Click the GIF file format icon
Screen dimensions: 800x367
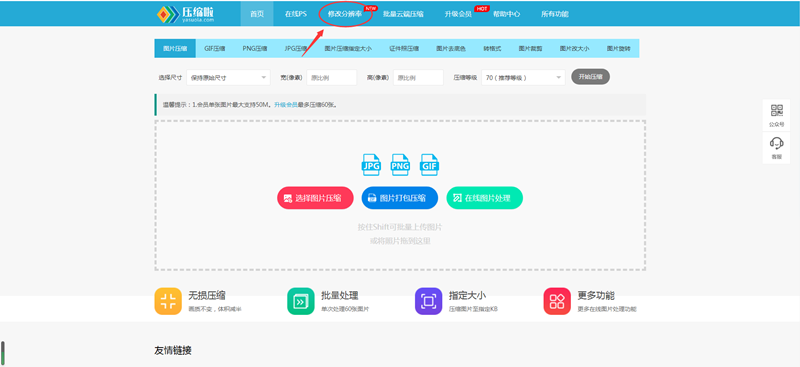(430, 165)
